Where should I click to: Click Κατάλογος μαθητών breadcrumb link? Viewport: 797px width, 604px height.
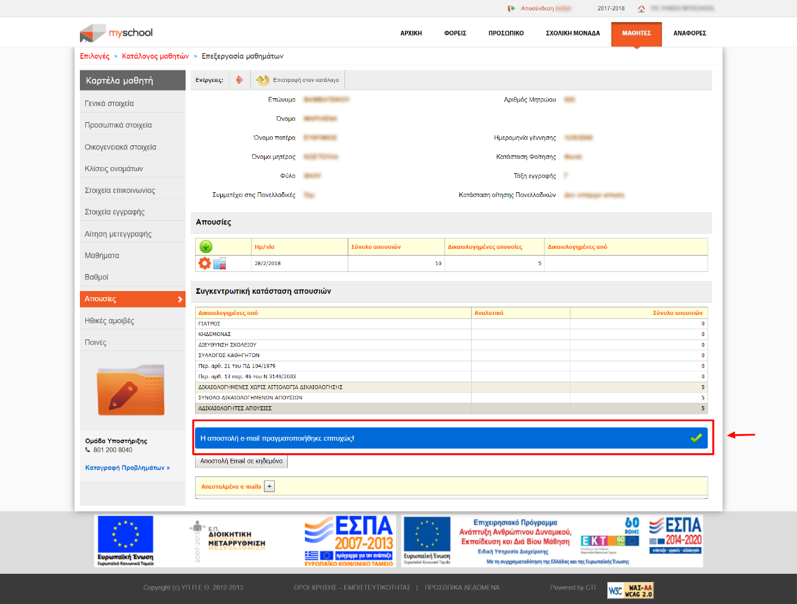coord(154,57)
